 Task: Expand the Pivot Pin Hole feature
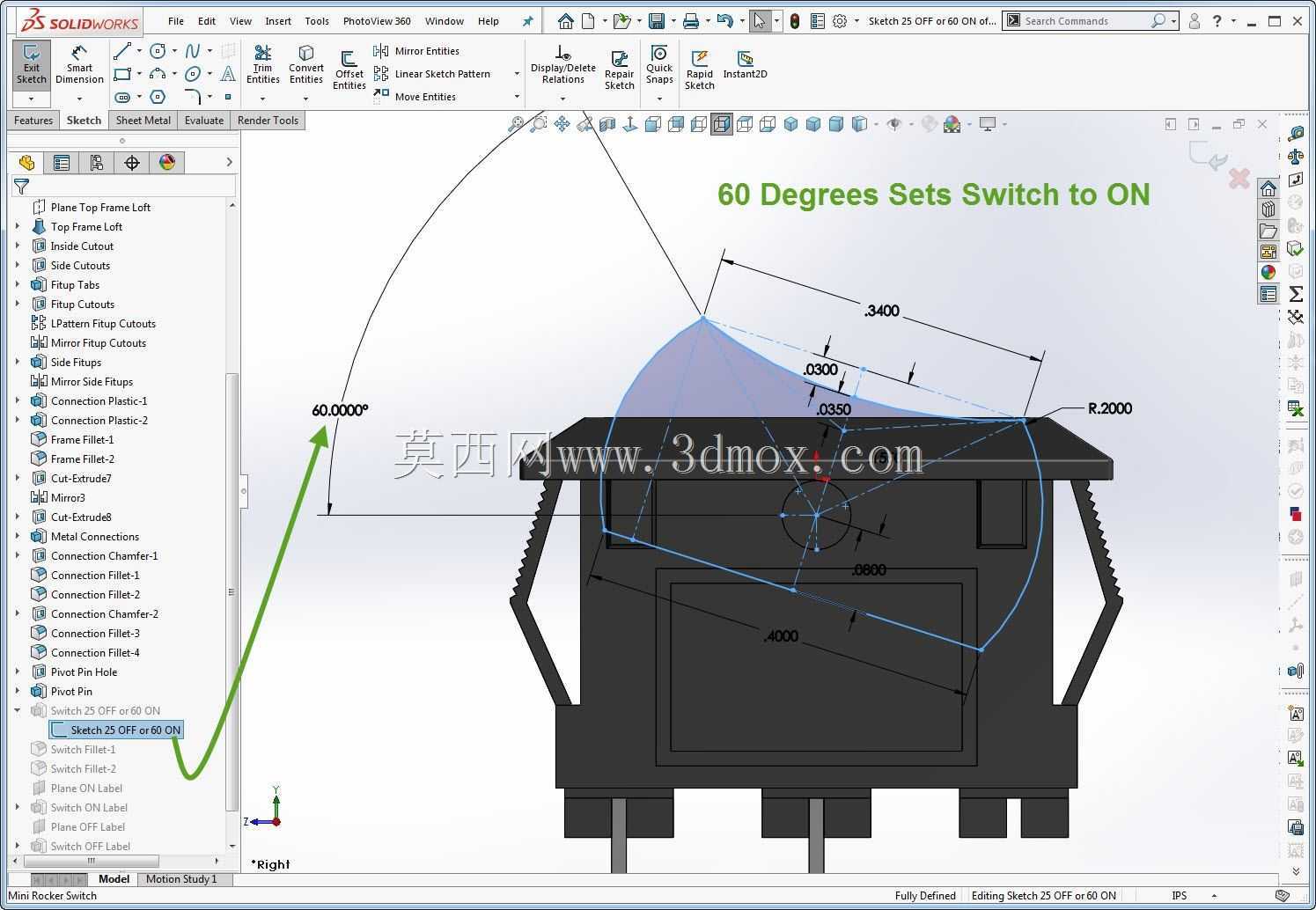click(18, 671)
